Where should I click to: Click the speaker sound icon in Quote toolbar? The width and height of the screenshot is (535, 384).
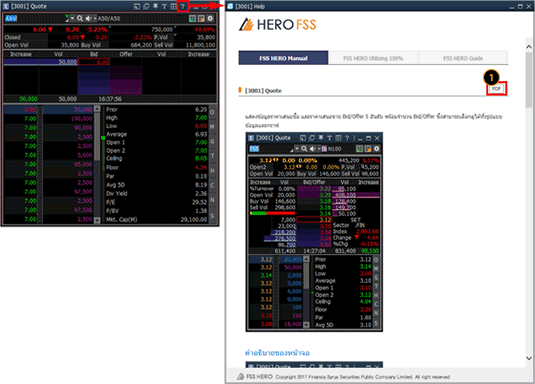(x=88, y=18)
